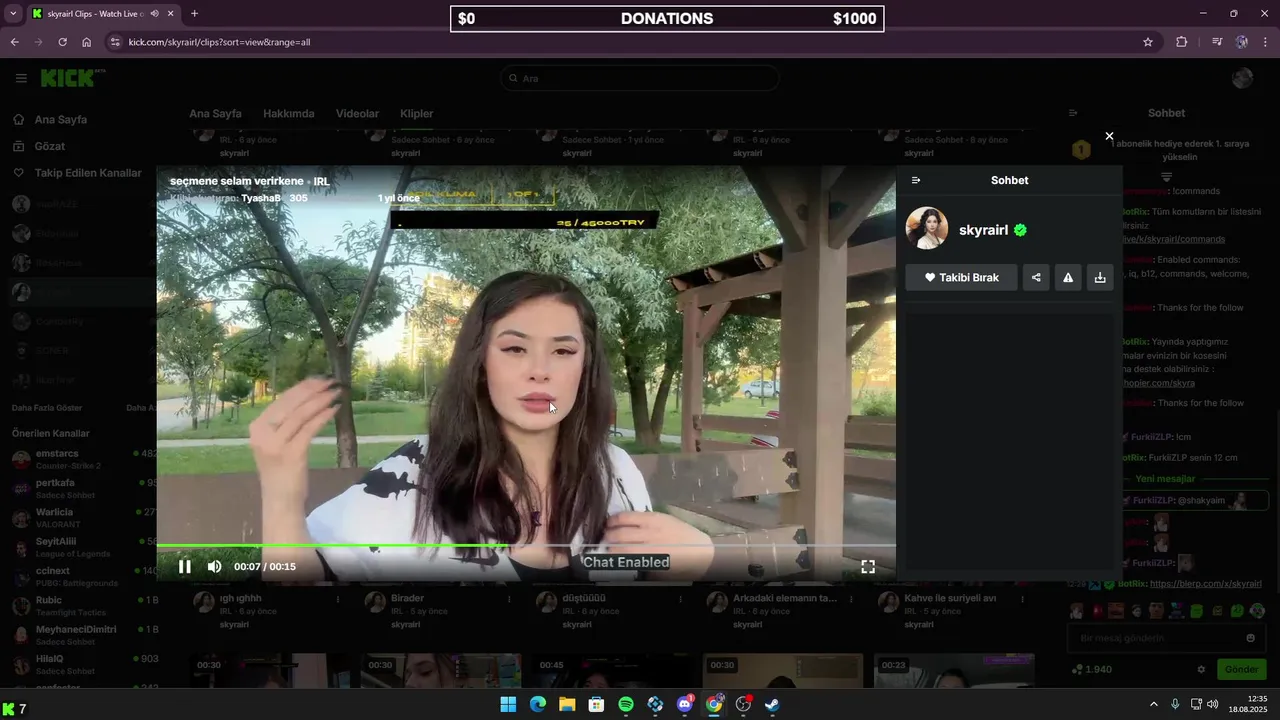
Task: Pause the clip playback
Action: [x=184, y=566]
